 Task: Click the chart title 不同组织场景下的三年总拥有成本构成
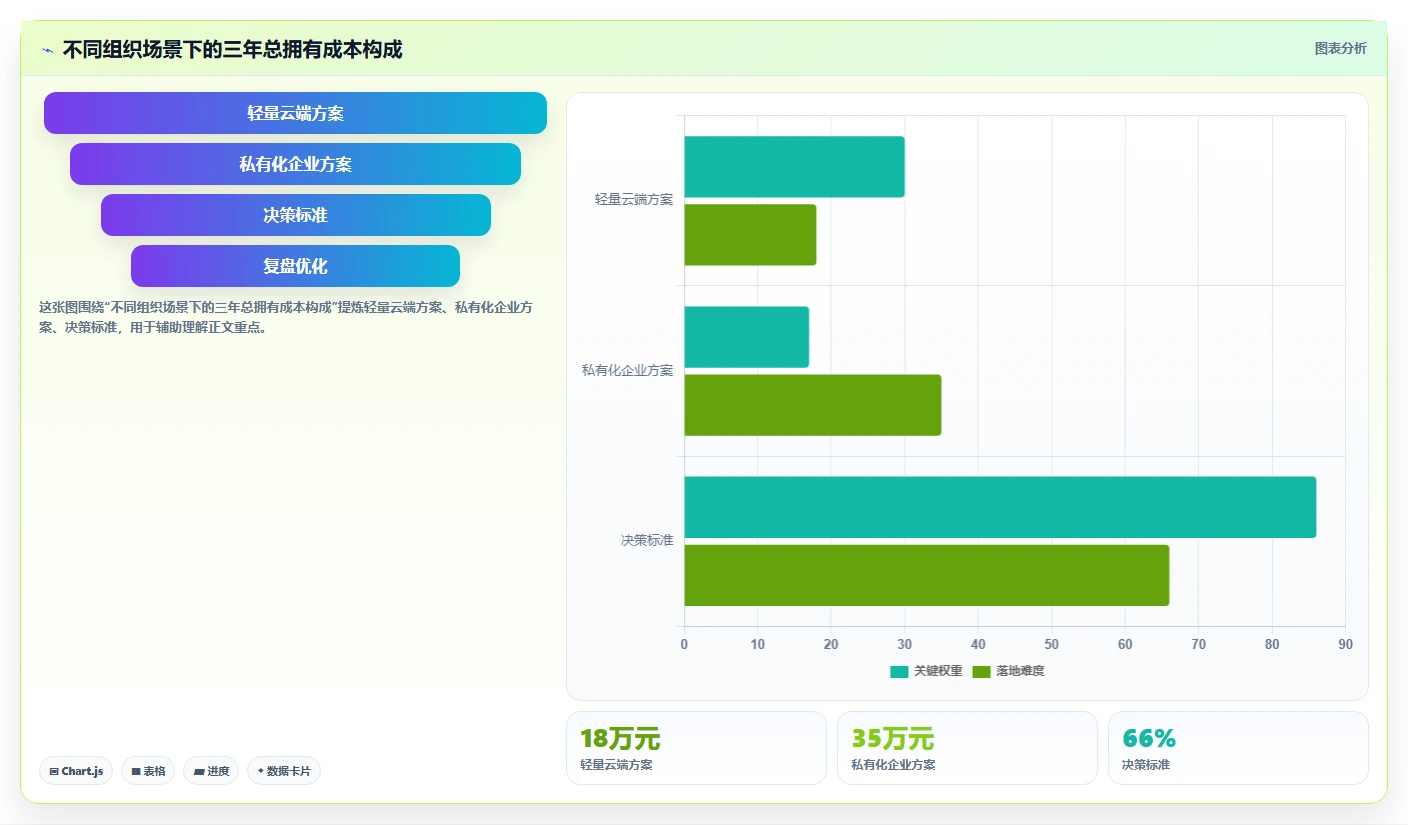(232, 49)
